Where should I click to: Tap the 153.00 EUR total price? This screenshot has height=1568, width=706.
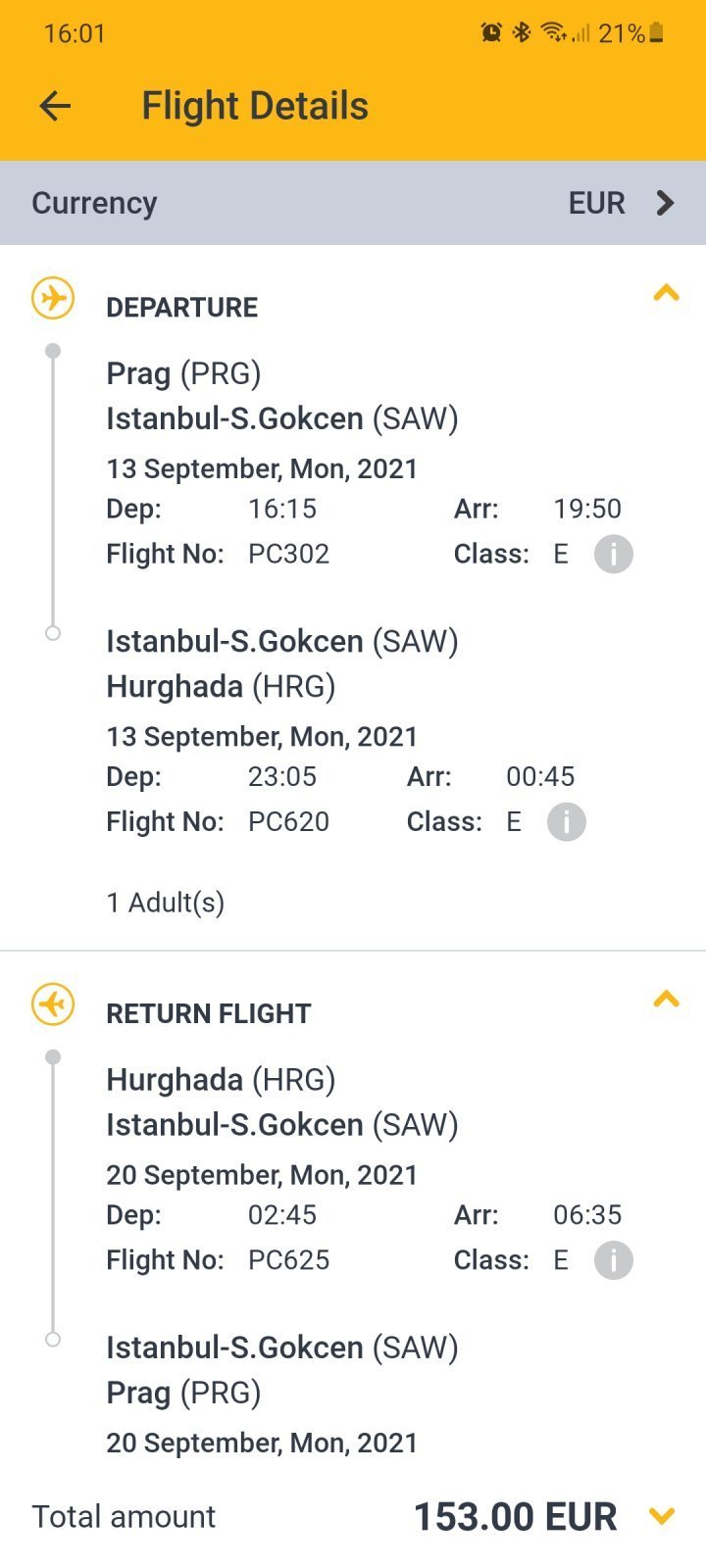click(516, 1517)
